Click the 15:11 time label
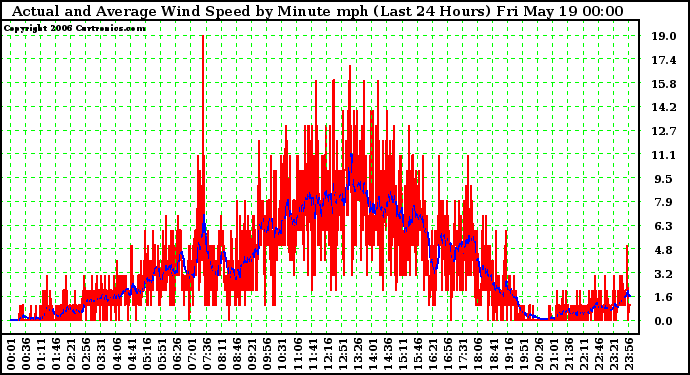This screenshot has height=375, width=690. click(x=403, y=354)
